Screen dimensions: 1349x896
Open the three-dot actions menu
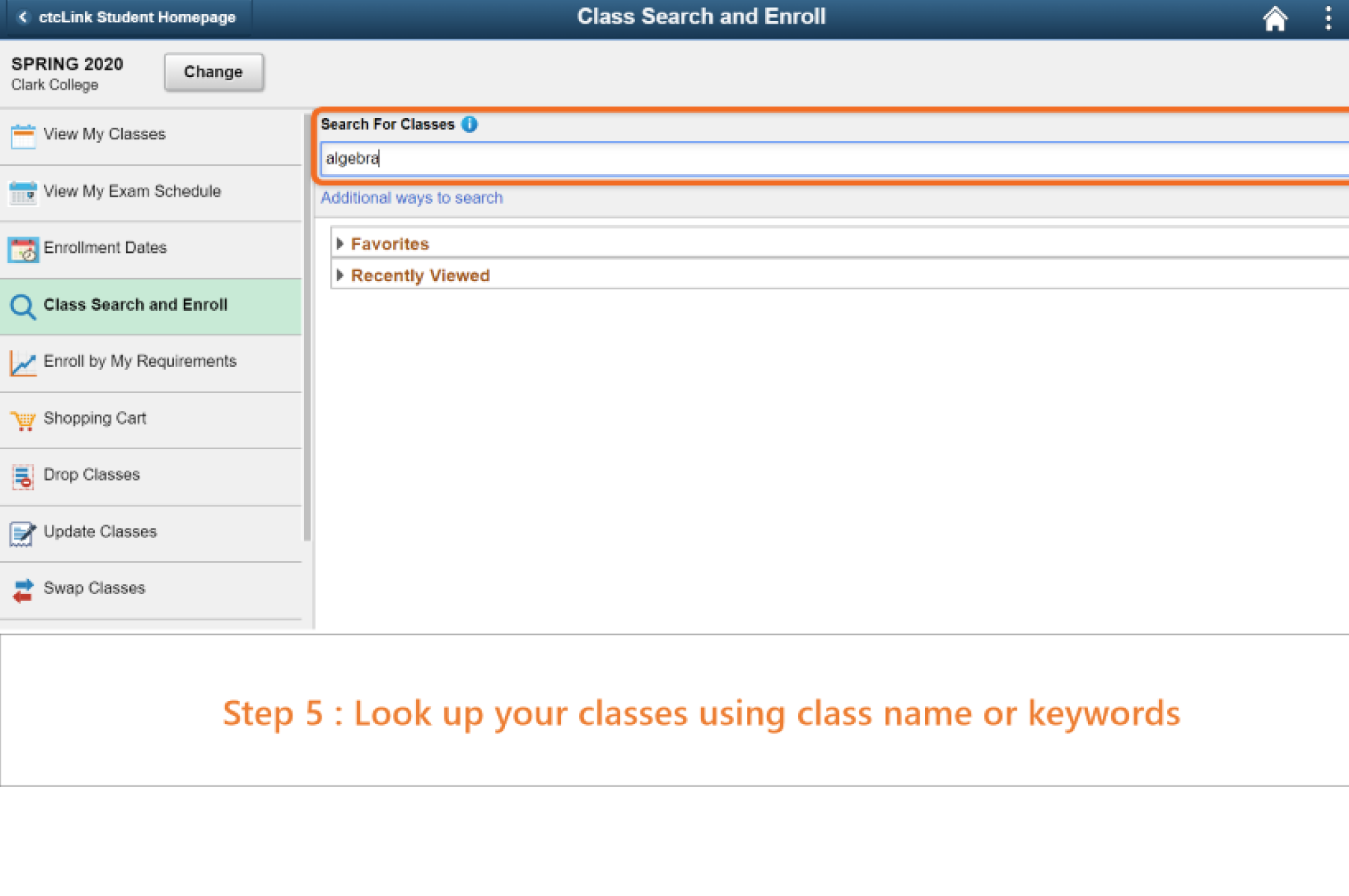pyautogui.click(x=1328, y=18)
